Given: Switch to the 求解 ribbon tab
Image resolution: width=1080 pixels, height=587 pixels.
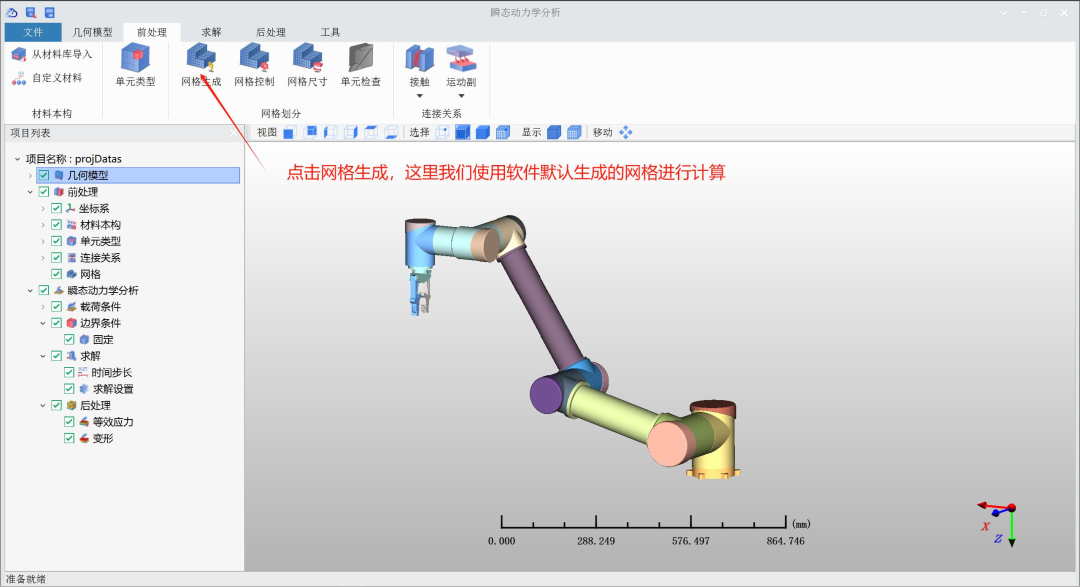Looking at the screenshot, I should tap(211, 32).
